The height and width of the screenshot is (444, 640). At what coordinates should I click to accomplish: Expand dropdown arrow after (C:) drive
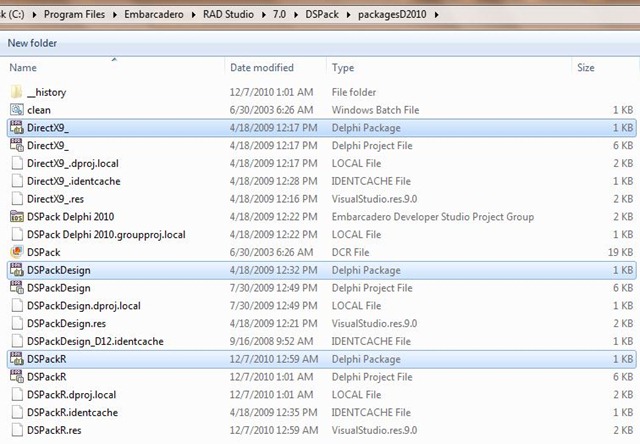click(x=34, y=15)
